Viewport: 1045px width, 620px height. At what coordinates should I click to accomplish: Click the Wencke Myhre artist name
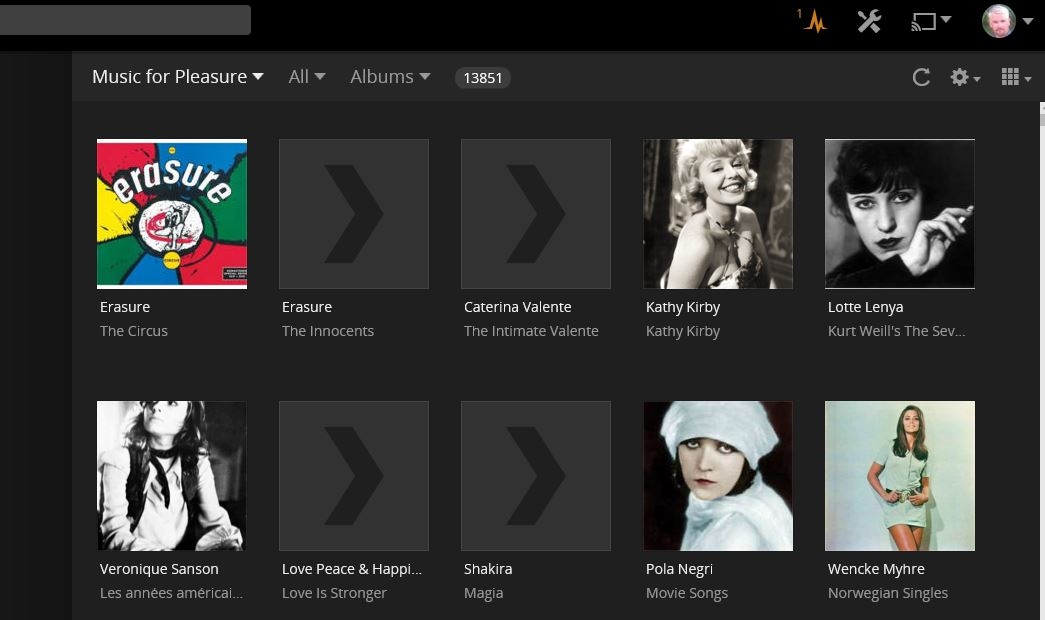pyautogui.click(x=876, y=569)
